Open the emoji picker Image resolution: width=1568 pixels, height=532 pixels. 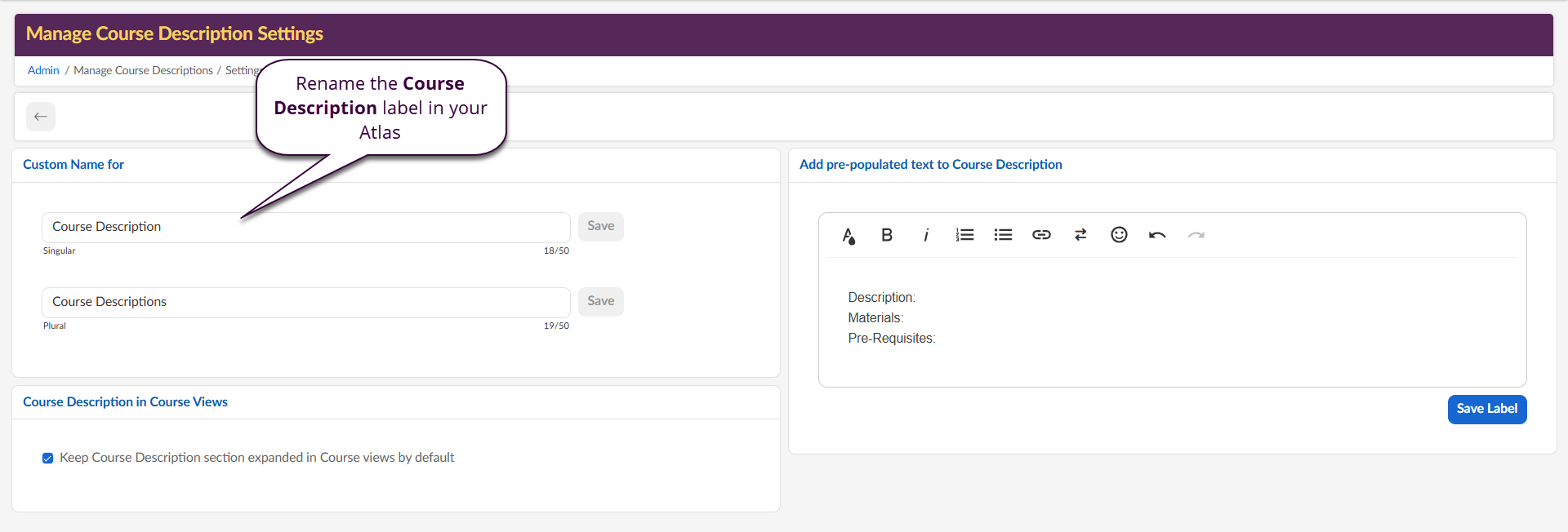pos(1119,235)
